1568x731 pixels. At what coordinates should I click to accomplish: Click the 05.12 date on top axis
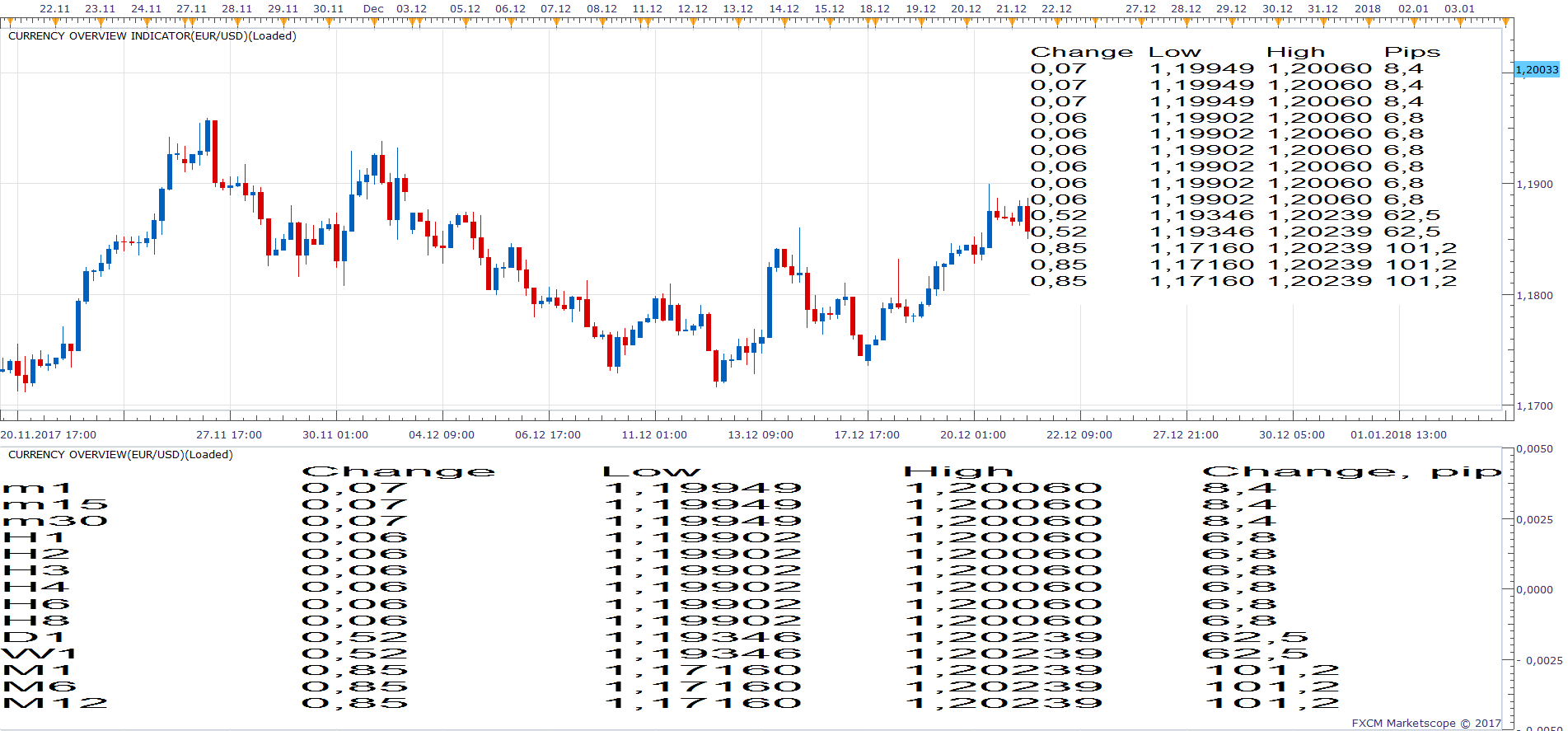[x=465, y=8]
